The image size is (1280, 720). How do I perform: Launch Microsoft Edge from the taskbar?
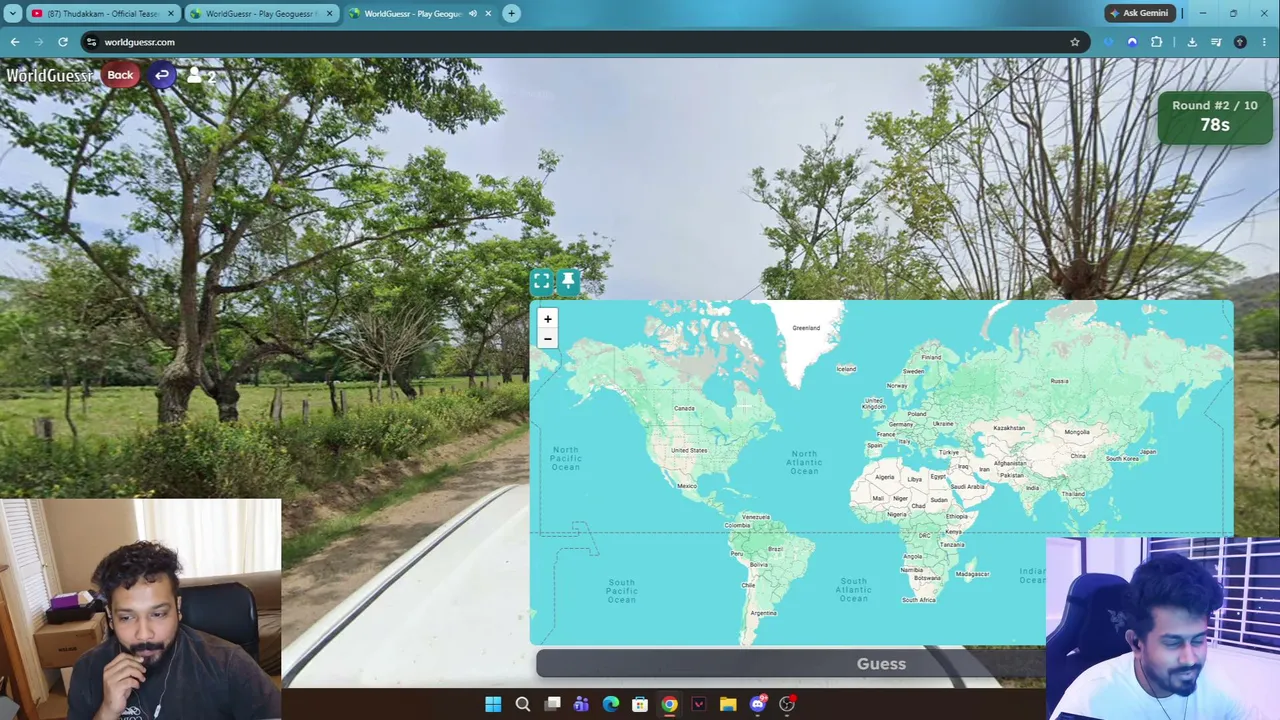[x=611, y=704]
